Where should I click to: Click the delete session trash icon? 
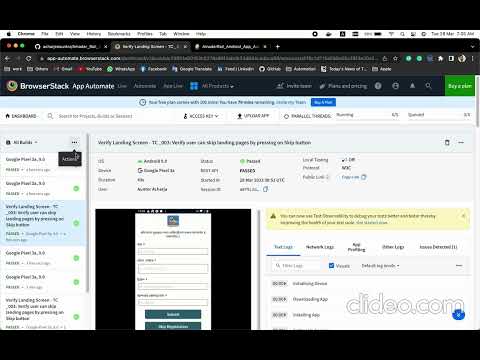point(447,142)
